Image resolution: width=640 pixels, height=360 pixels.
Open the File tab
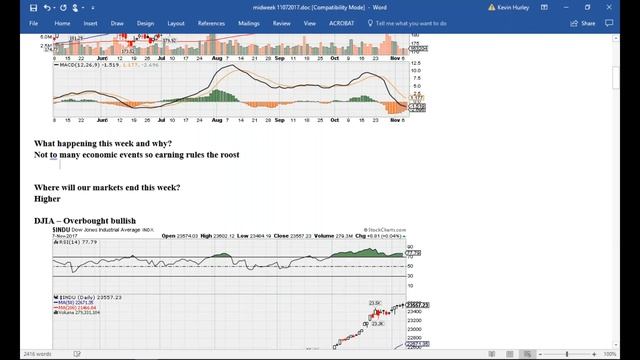(x=33, y=23)
